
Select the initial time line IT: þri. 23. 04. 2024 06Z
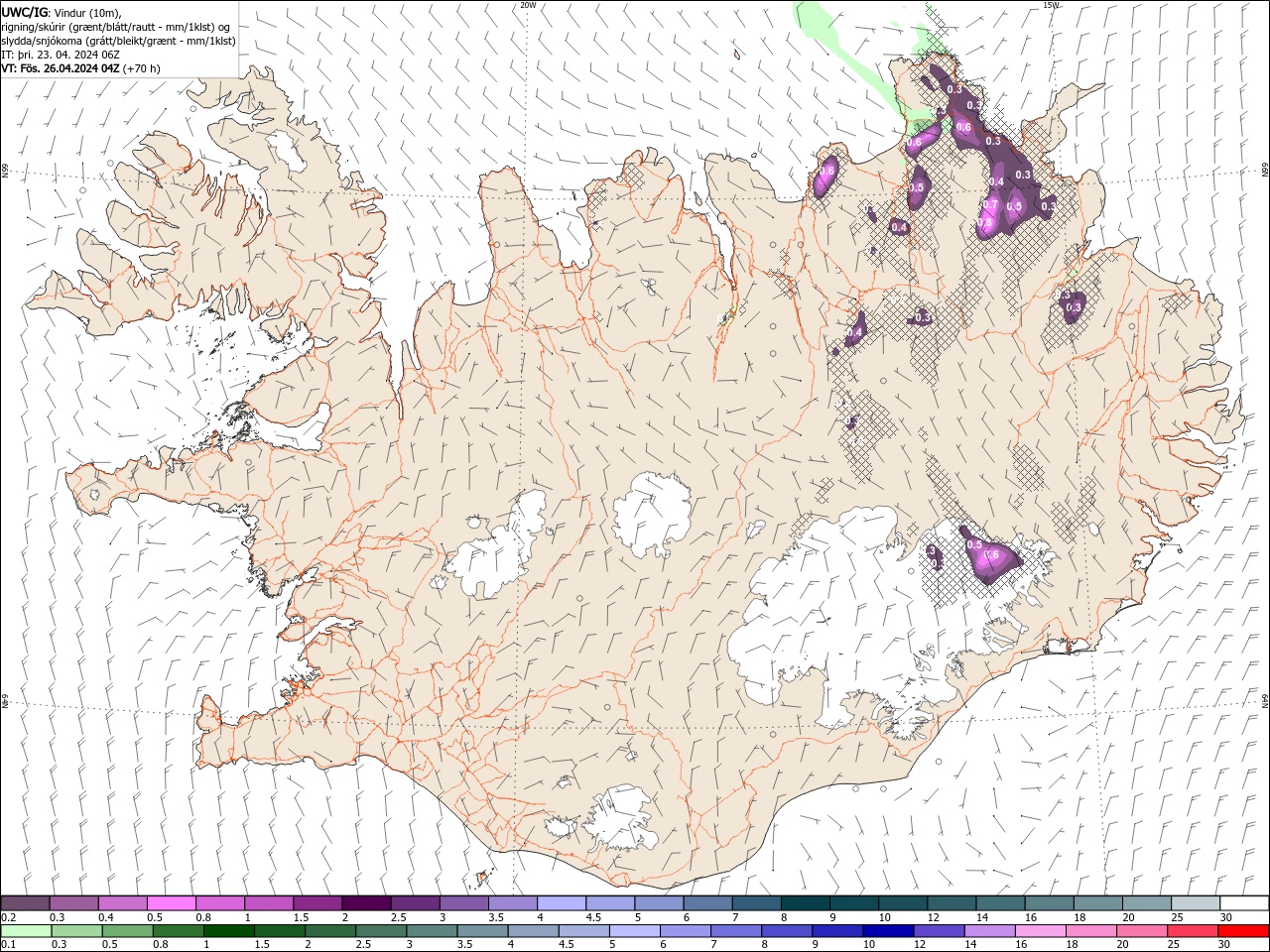click(x=62, y=55)
